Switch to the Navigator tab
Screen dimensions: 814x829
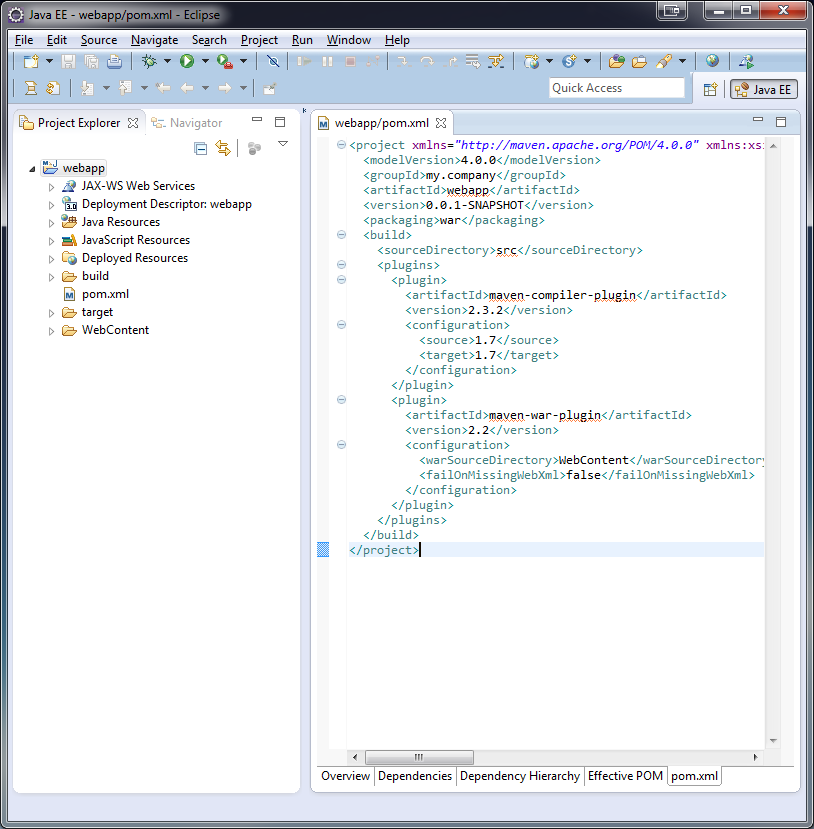point(187,123)
